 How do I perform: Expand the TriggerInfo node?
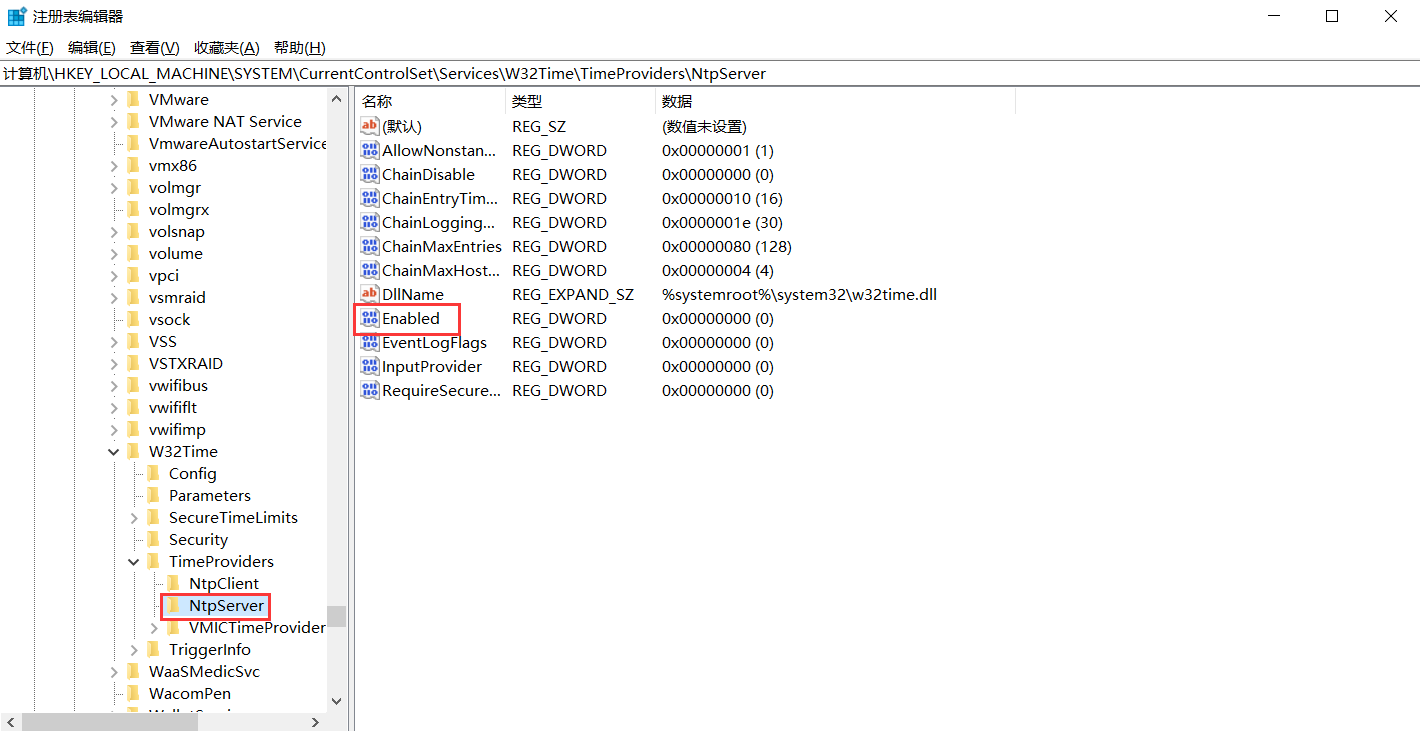[x=133, y=650]
